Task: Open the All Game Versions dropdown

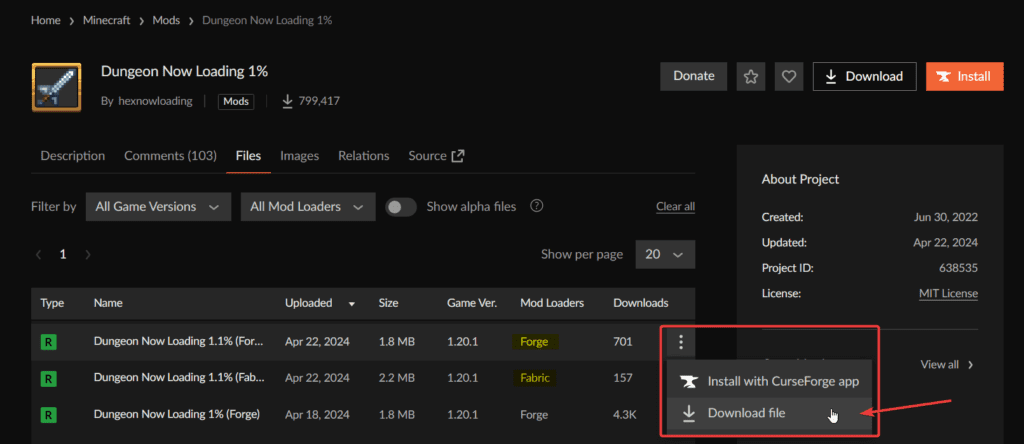Action: (x=158, y=207)
